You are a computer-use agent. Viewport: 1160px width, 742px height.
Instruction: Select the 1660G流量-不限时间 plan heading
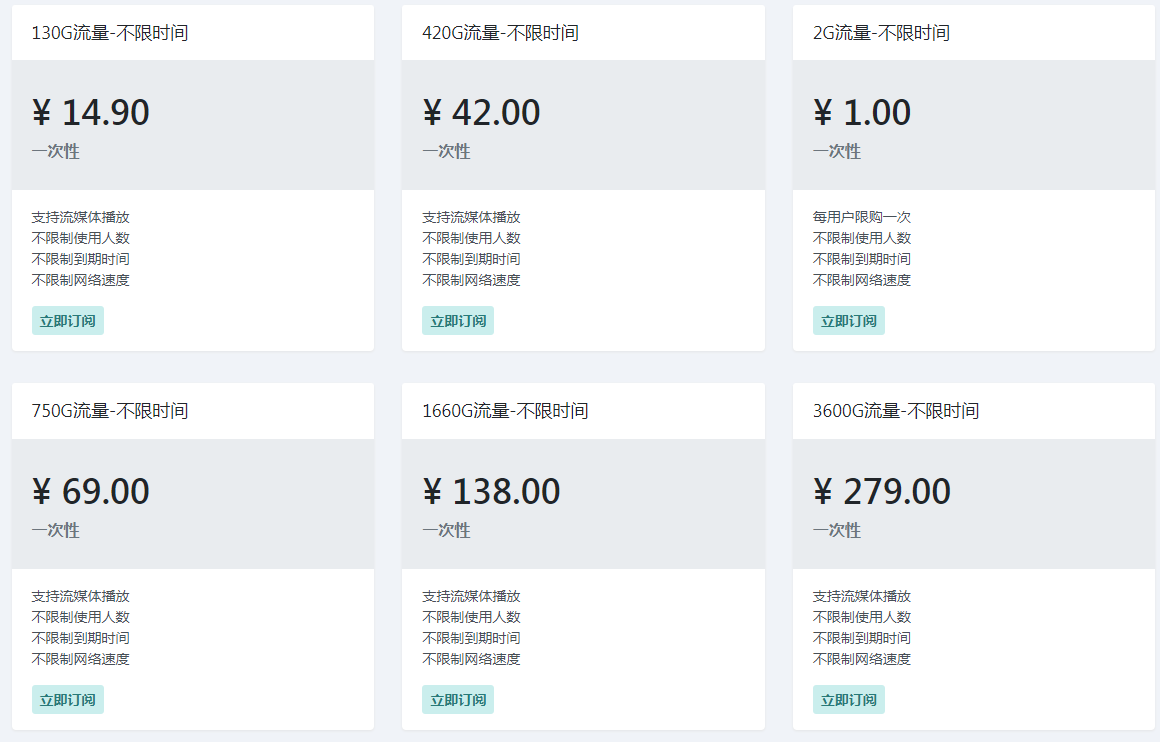[x=505, y=411]
